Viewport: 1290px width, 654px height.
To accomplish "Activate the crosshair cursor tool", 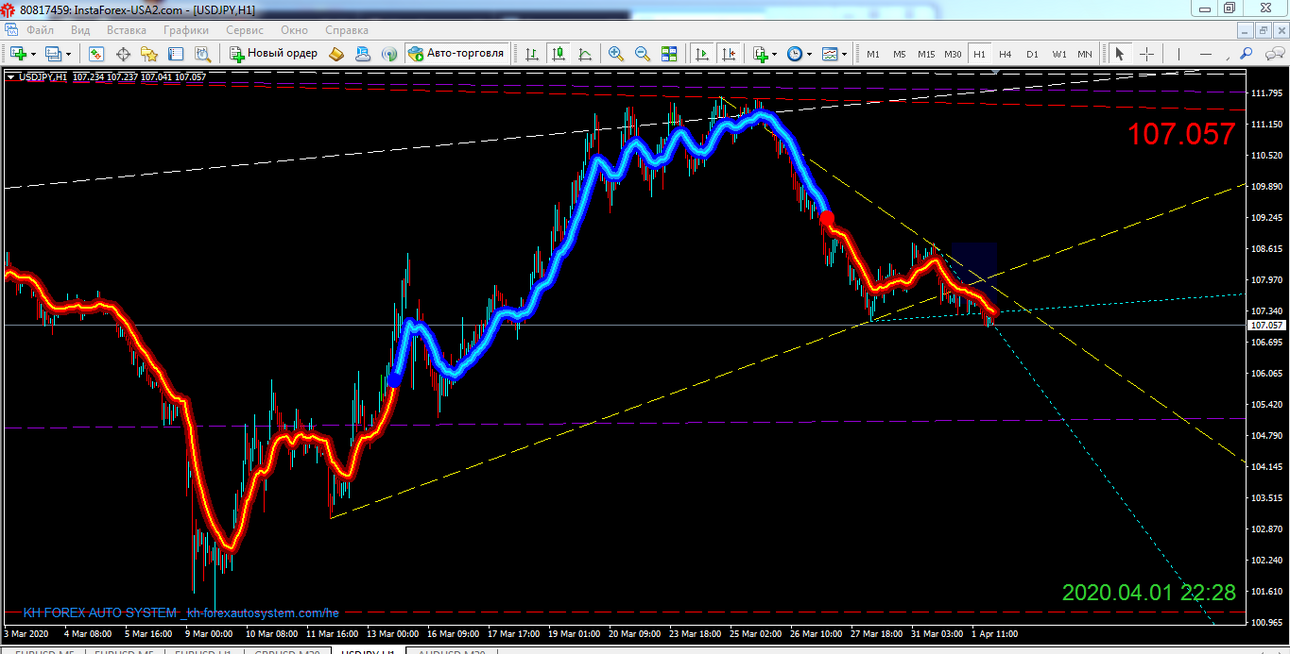I will (x=1146, y=53).
